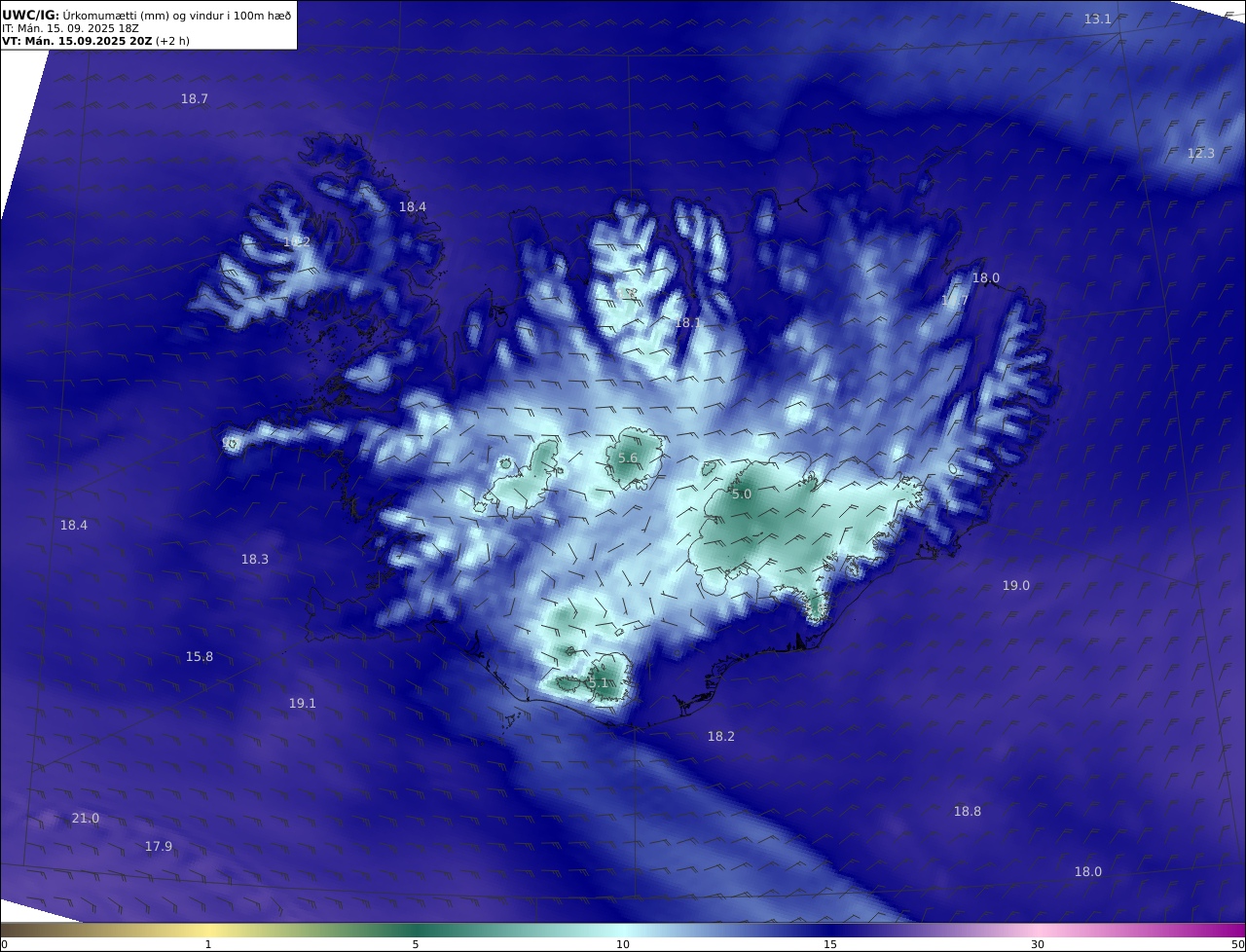Click the 5.6 value on the glacier
The image size is (1246, 952).
pos(628,458)
